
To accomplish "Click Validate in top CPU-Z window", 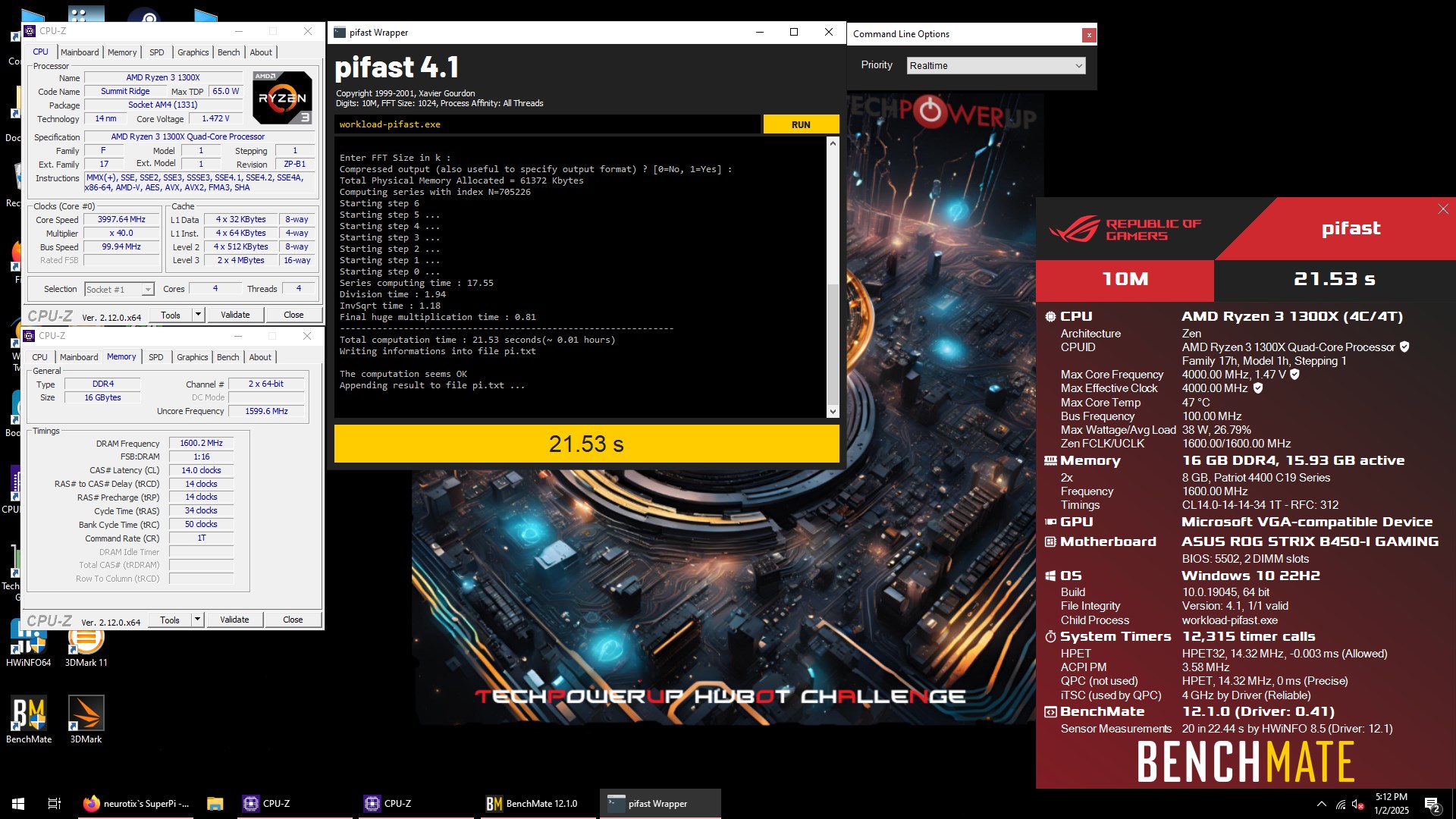I will [235, 315].
